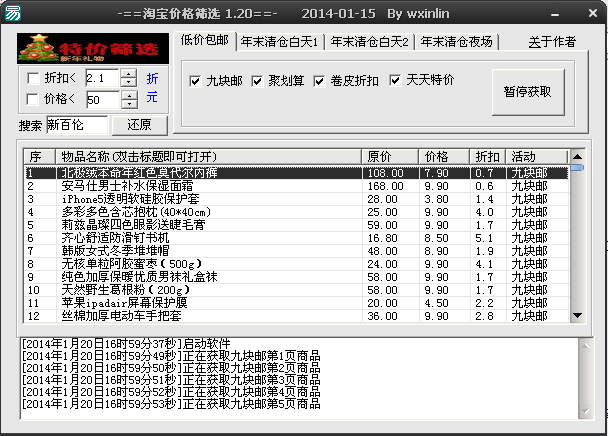
Task: Click the log panel scrollbar down arrow
Action: [585, 412]
